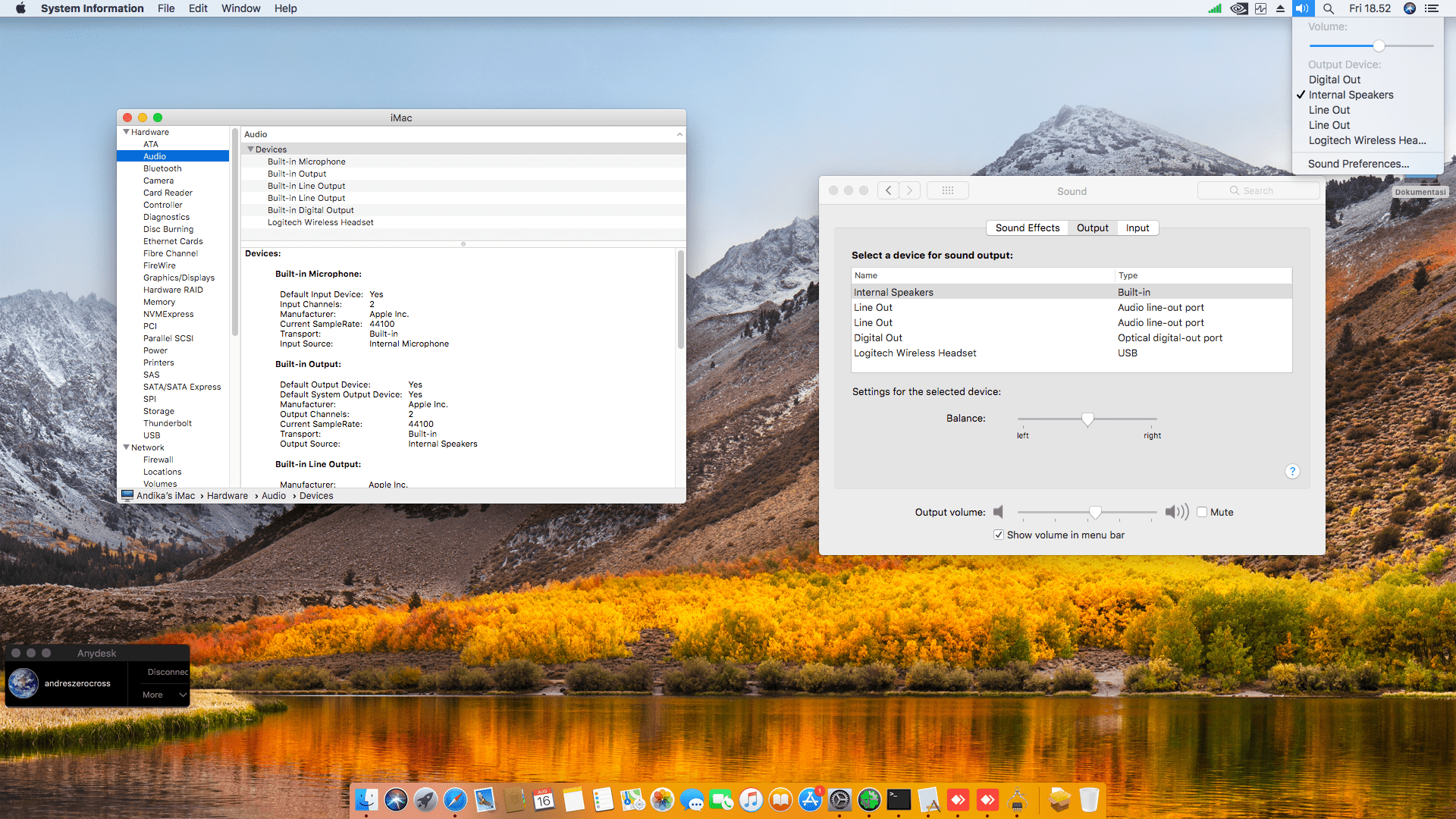Click the Balance slider thumb
1456x819 pixels.
click(1087, 419)
